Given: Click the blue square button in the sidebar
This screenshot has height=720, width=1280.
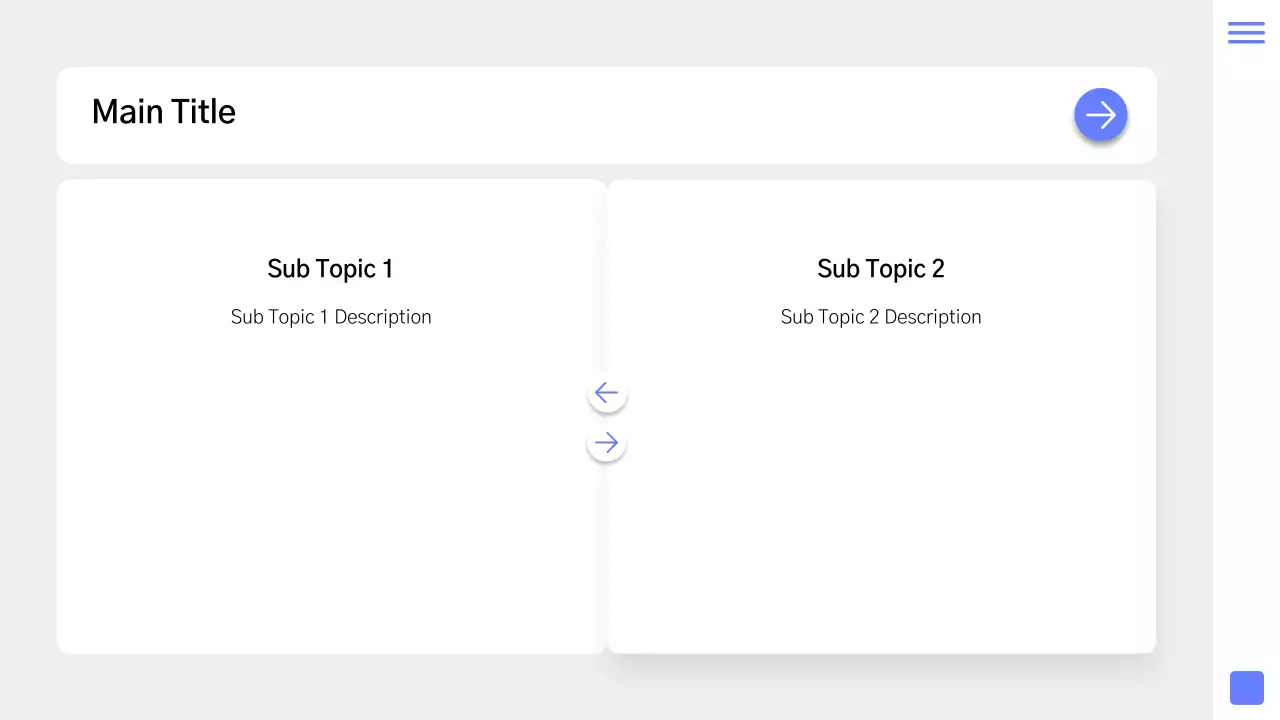Looking at the screenshot, I should coord(1246,688).
